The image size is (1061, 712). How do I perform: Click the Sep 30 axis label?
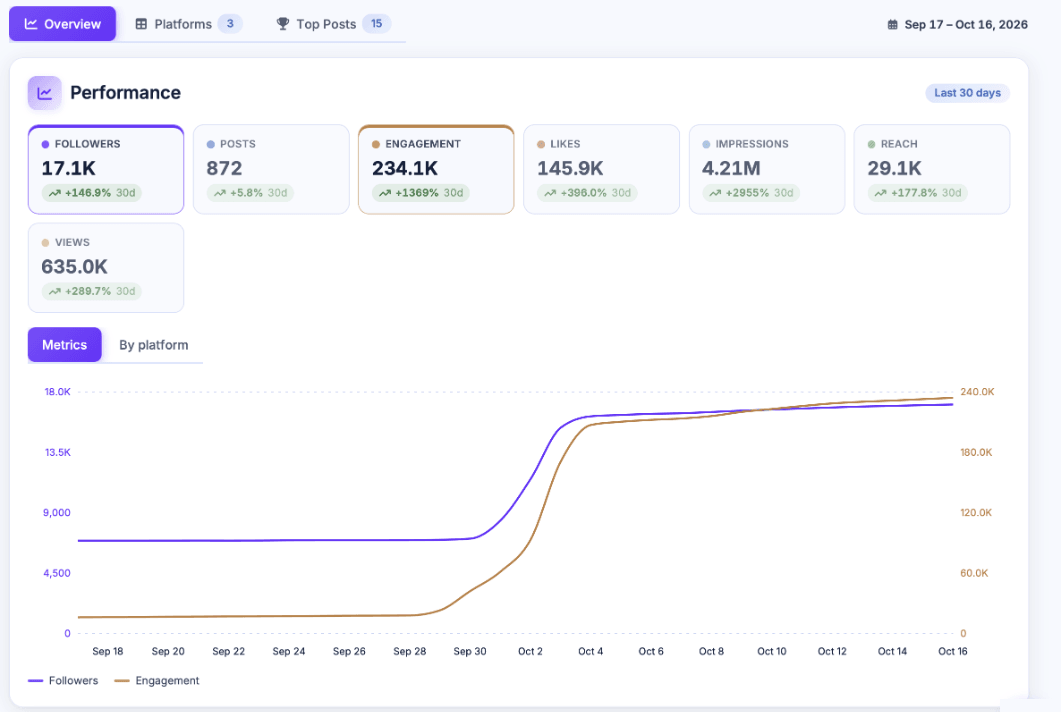pyautogui.click(x=470, y=651)
